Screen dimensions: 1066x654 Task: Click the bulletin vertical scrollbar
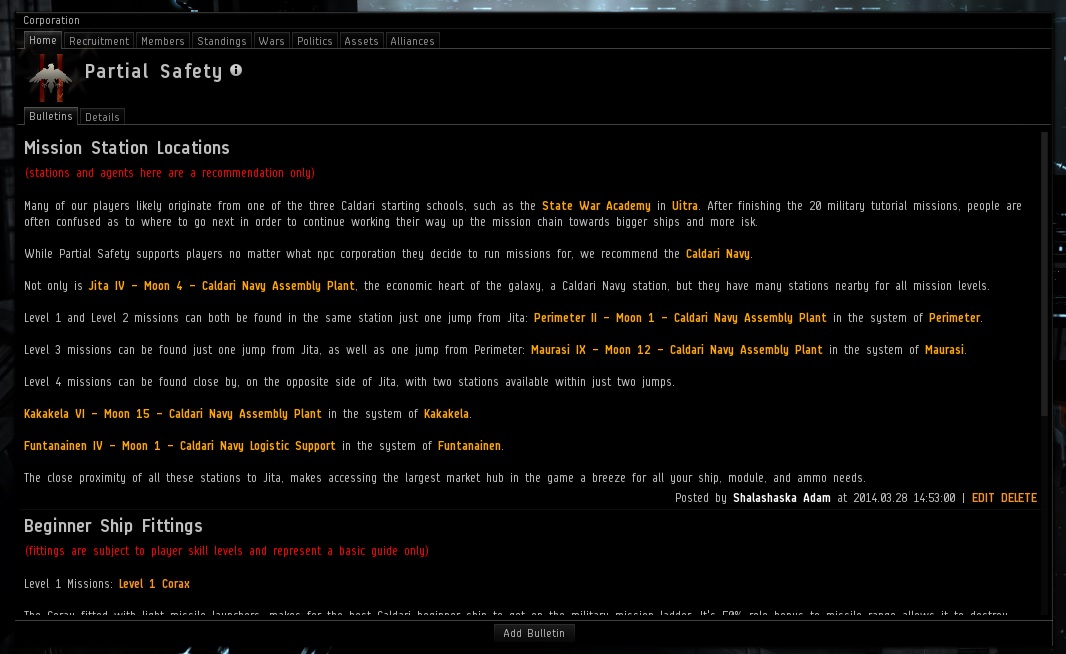[1044, 274]
